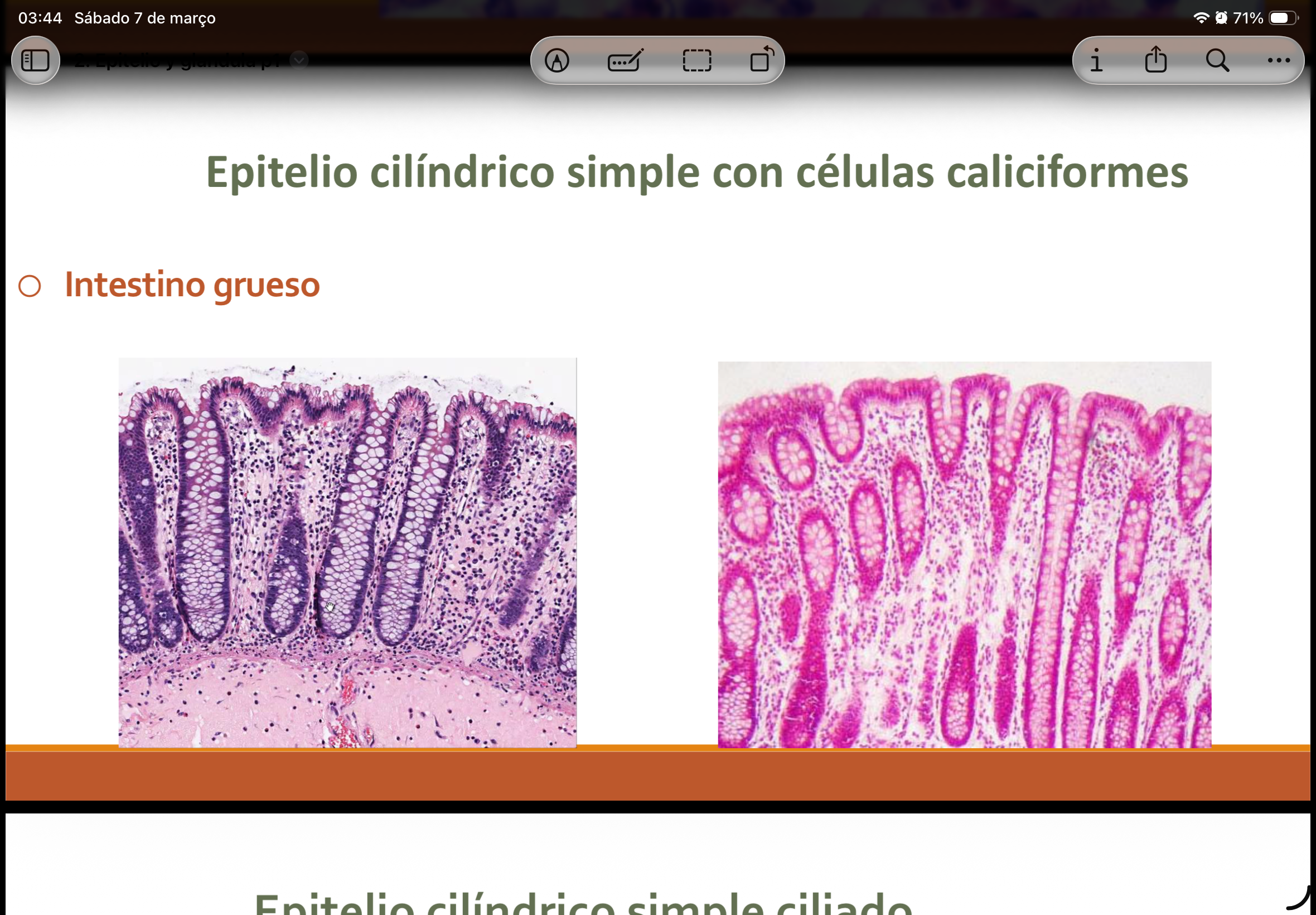Toggle the sidebar panel open

tap(36, 60)
